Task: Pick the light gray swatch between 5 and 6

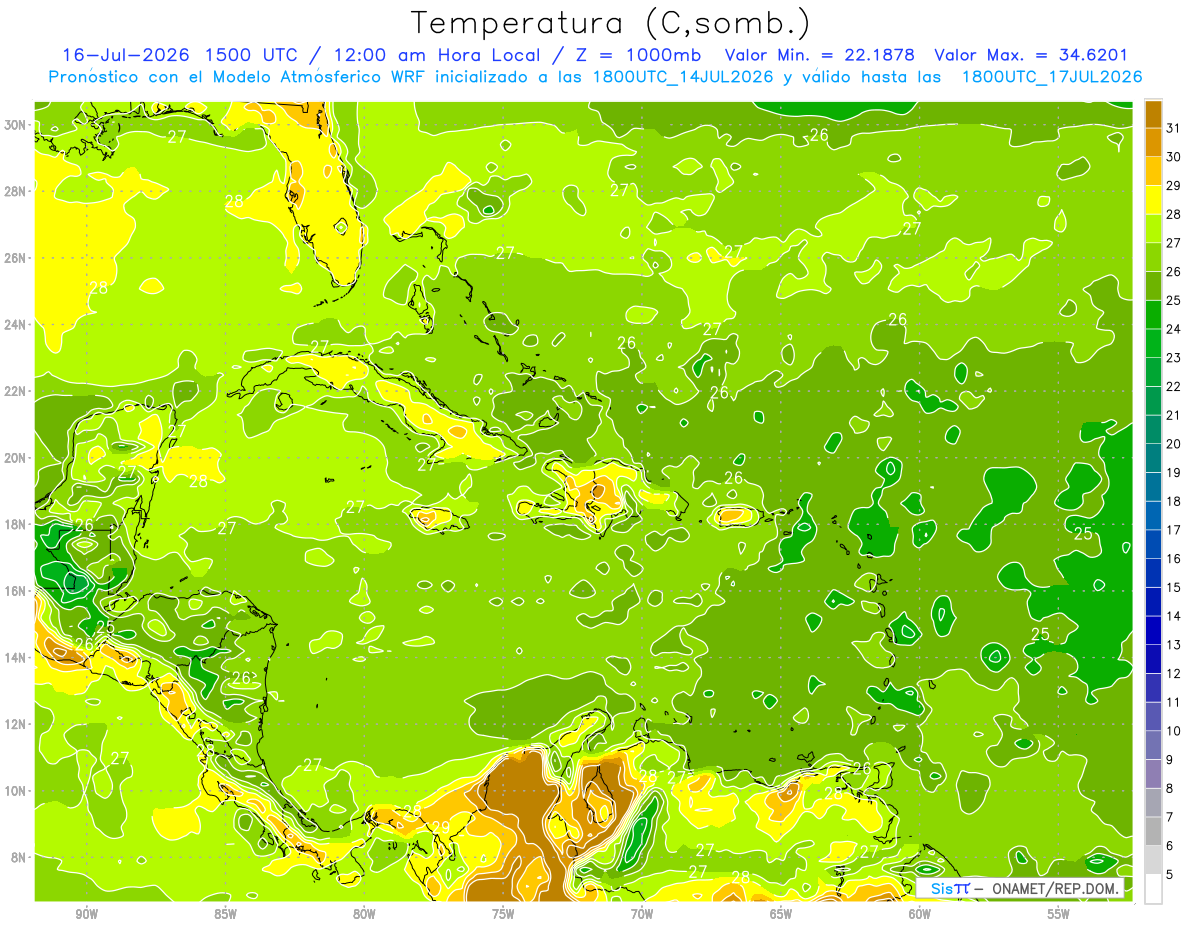Action: coord(1153,860)
